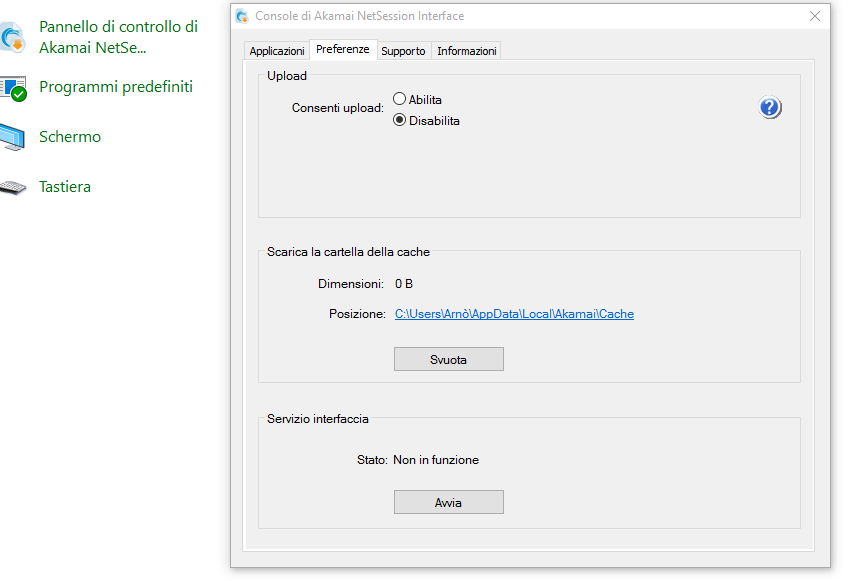Click the Tastiera keyboard icon
The height and width of the screenshot is (581, 849).
pyautogui.click(x=13, y=187)
